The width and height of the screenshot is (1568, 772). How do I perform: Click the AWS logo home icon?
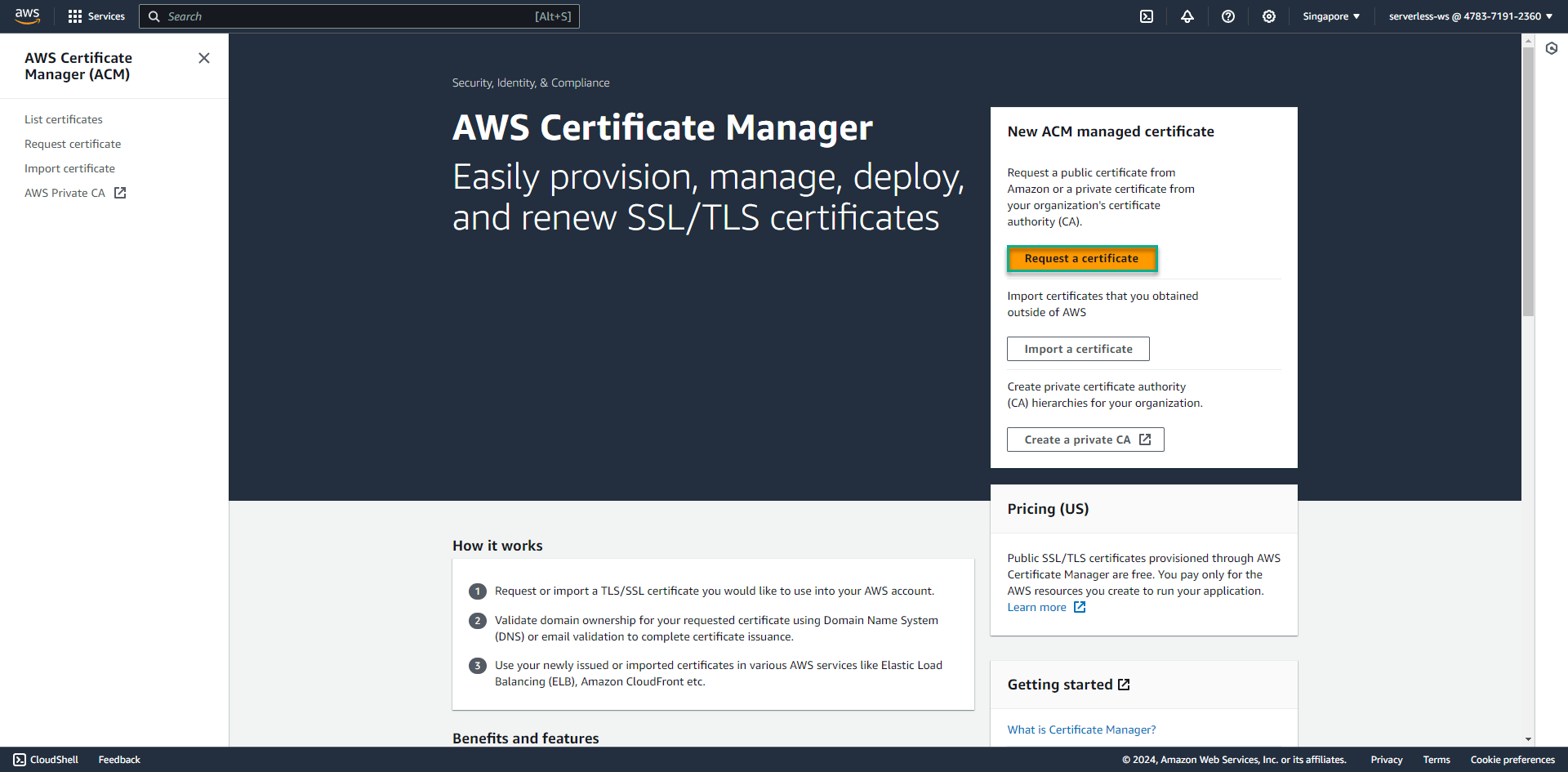click(x=27, y=16)
